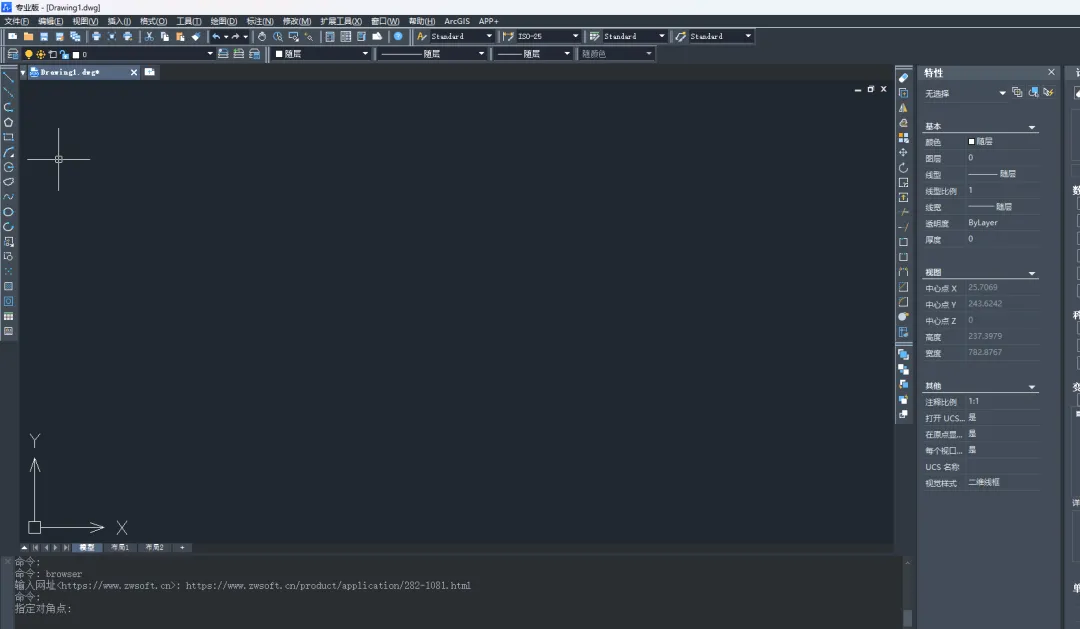Toggle the layer lock padlock icon
The height and width of the screenshot is (629, 1080).
tap(64, 54)
